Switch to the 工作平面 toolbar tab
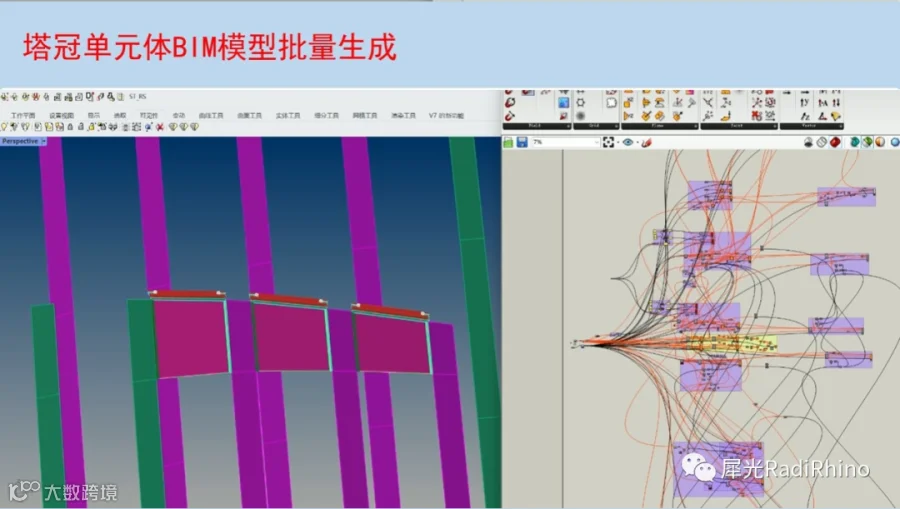This screenshot has width=900, height=509. (x=23, y=115)
